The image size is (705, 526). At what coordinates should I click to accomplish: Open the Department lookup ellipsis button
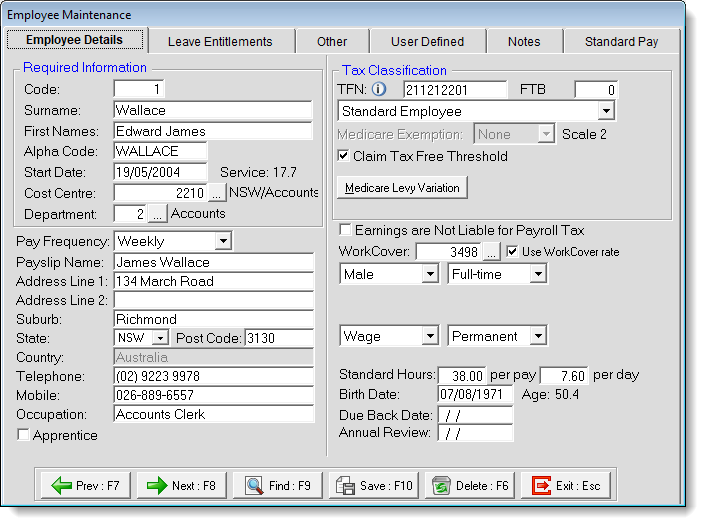pyautogui.click(x=157, y=214)
